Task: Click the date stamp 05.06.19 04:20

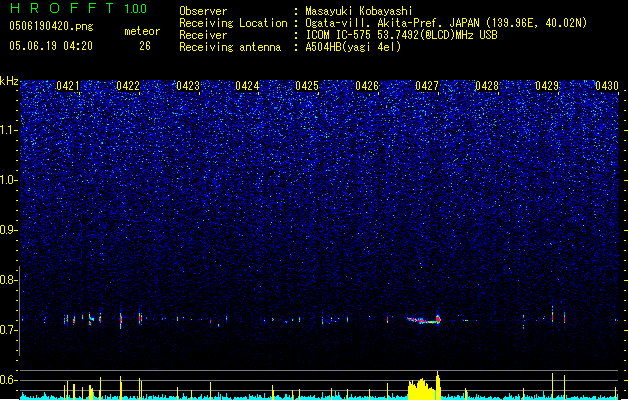Action: click(51, 46)
